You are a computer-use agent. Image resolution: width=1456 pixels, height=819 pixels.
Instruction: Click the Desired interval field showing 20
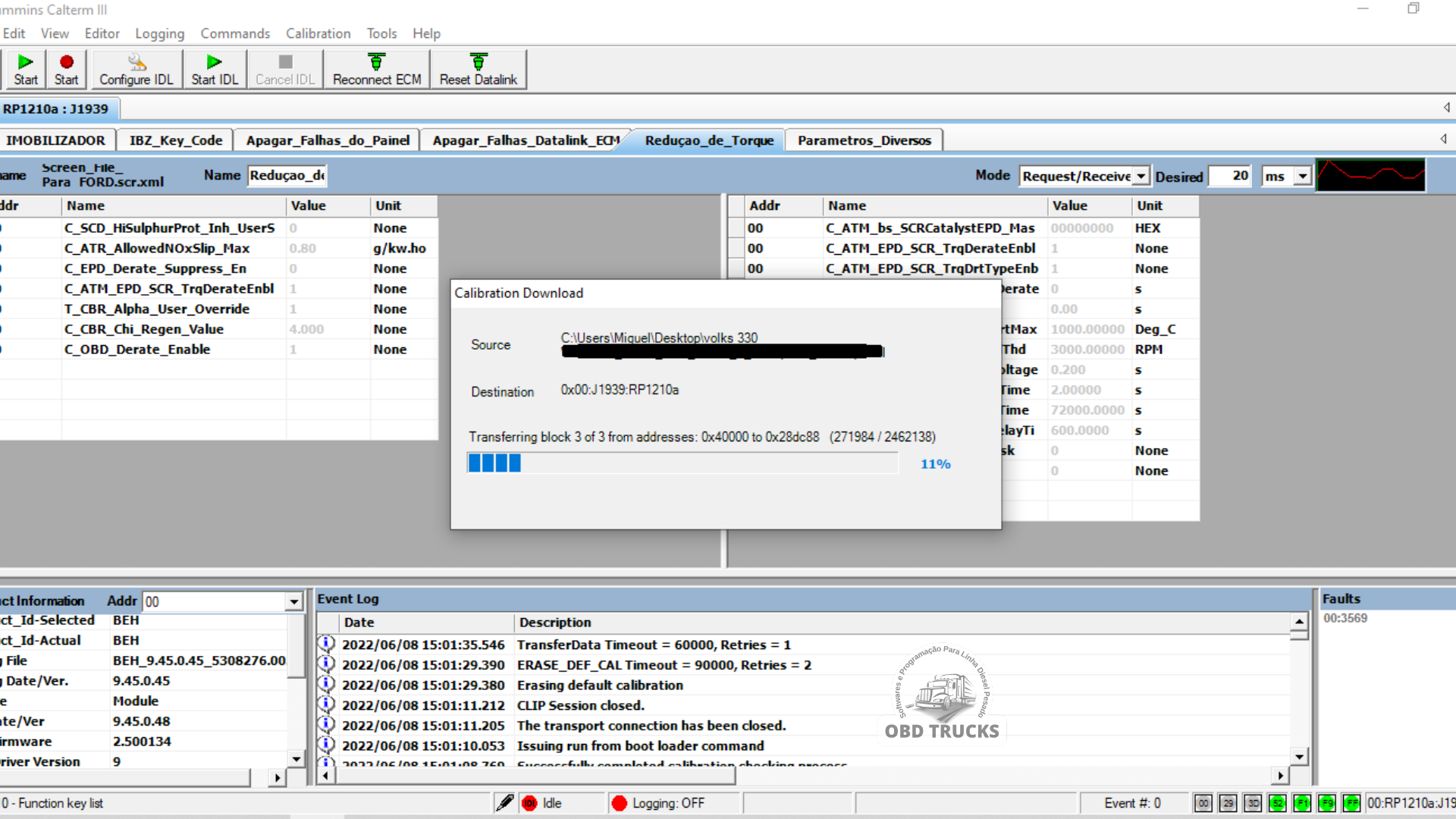coord(1231,176)
